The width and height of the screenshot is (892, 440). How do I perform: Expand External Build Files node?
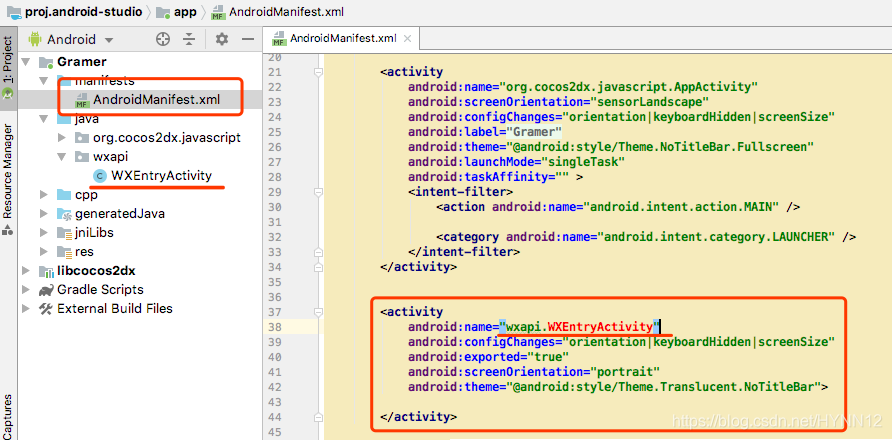tap(26, 309)
